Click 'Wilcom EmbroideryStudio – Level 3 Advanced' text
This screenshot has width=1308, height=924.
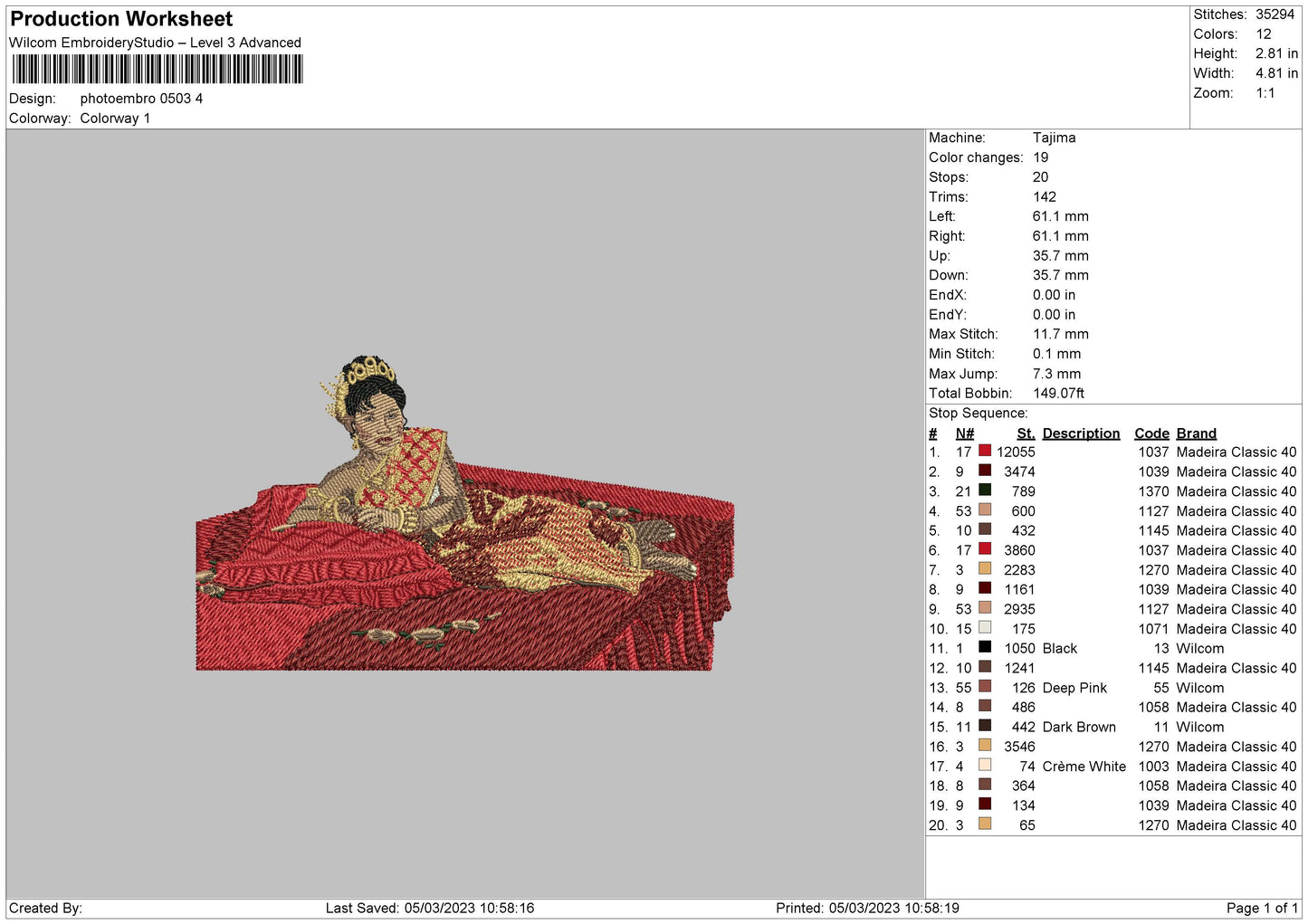pyautogui.click(x=155, y=43)
